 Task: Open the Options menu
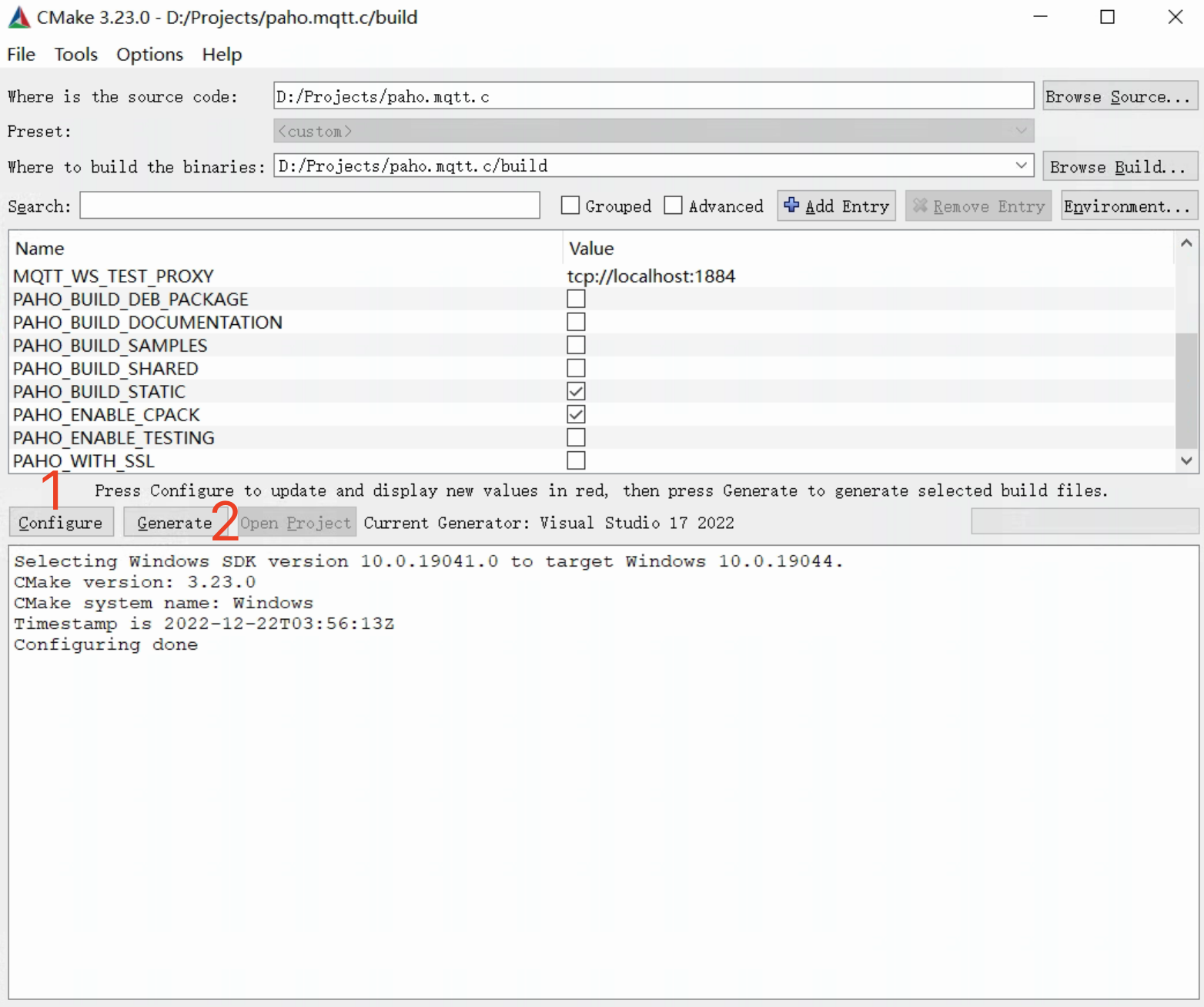tap(149, 55)
